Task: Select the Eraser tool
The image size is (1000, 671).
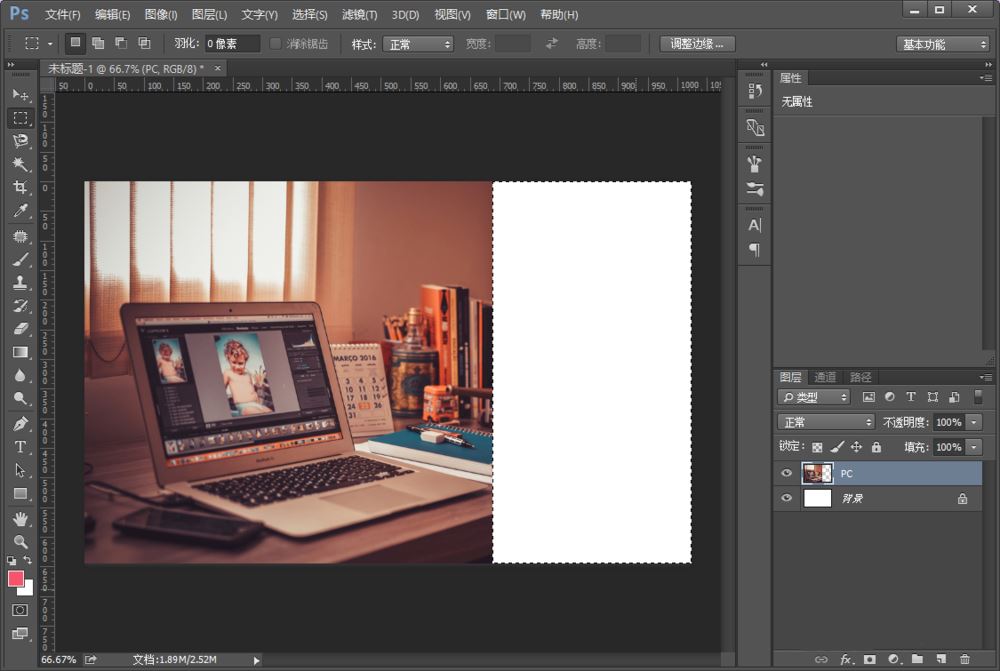Action: click(20, 328)
